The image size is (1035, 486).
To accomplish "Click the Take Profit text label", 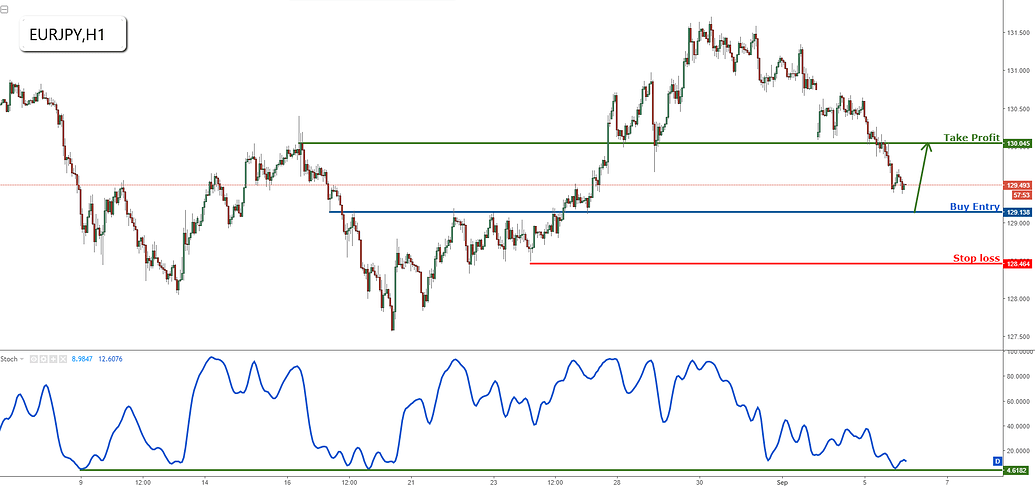I will 971,137.
